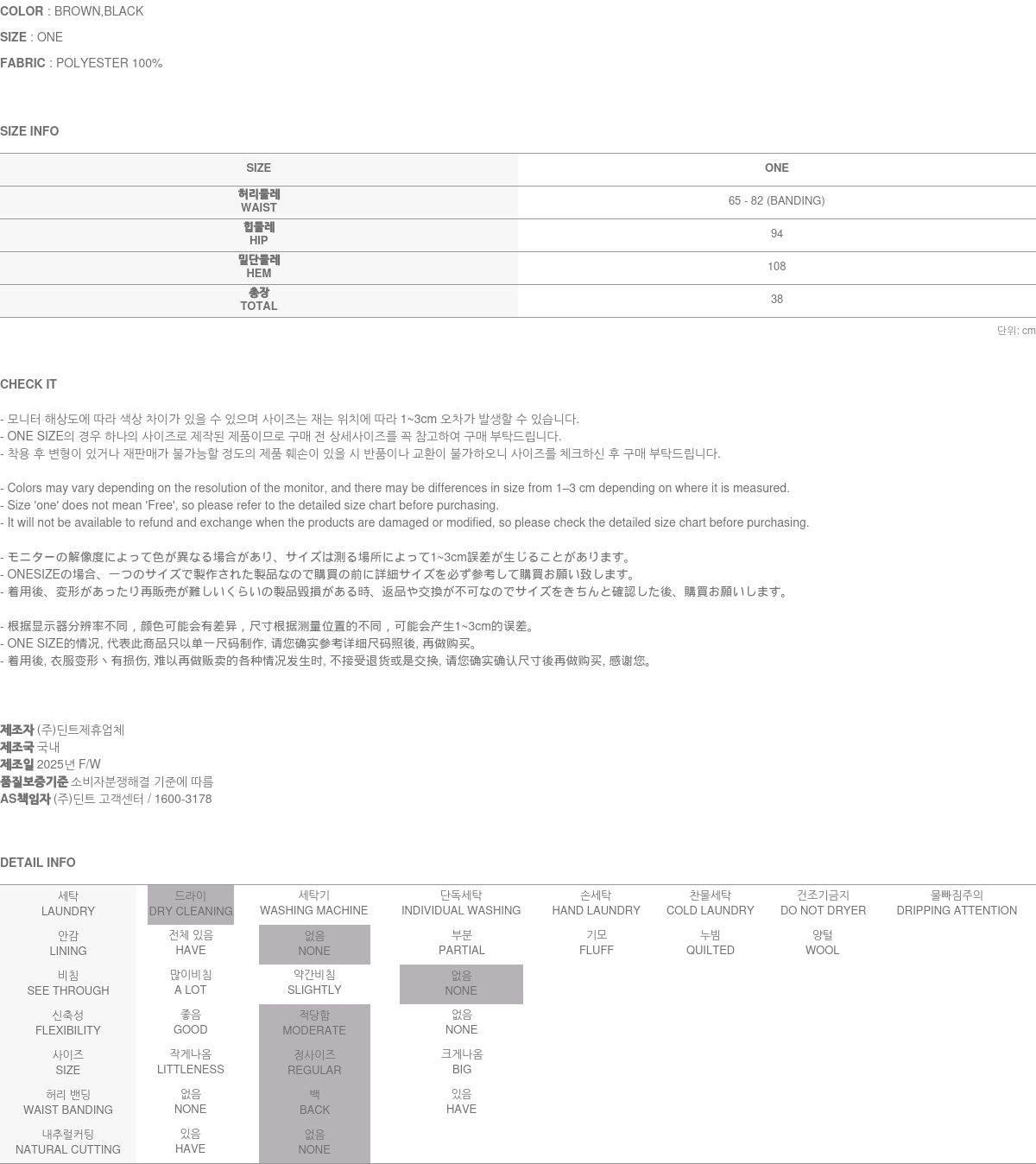
Task: Select QUILTED in the lining row
Action: pos(710,943)
